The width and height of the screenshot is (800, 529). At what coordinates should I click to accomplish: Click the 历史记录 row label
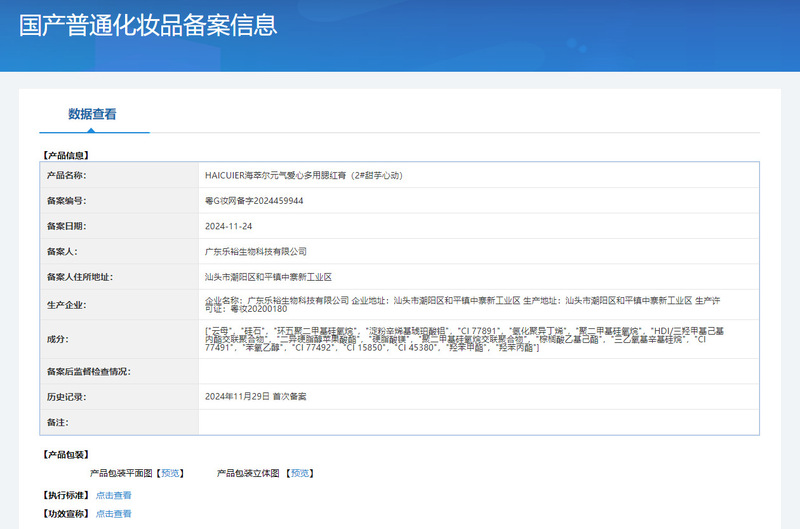tap(66, 397)
